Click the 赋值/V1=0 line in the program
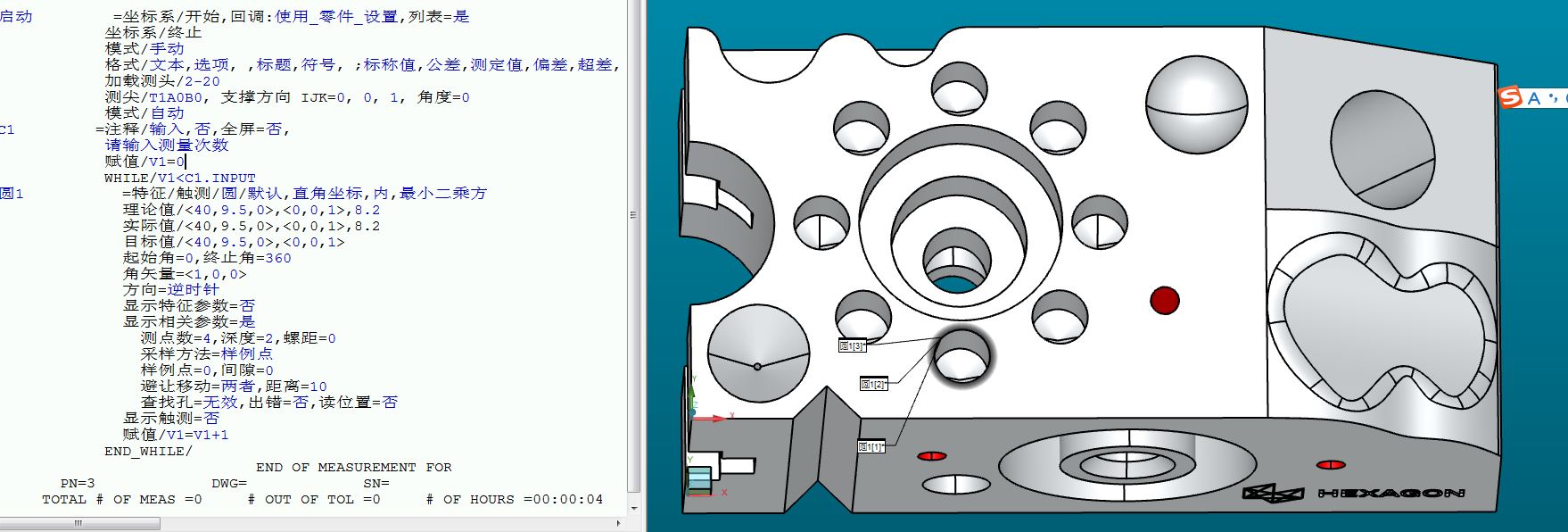 pyautogui.click(x=144, y=162)
